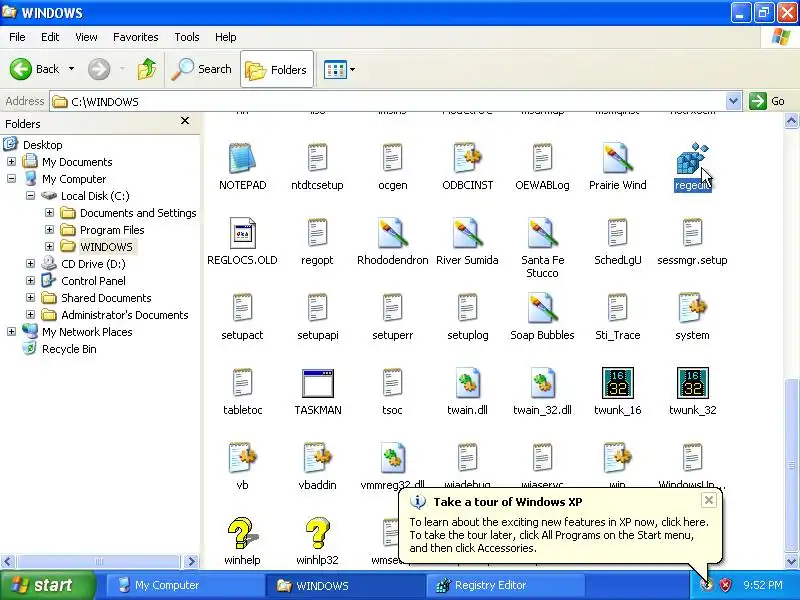Select the ntdtcsetup log file
This screenshot has height=600, width=800.
317,158
